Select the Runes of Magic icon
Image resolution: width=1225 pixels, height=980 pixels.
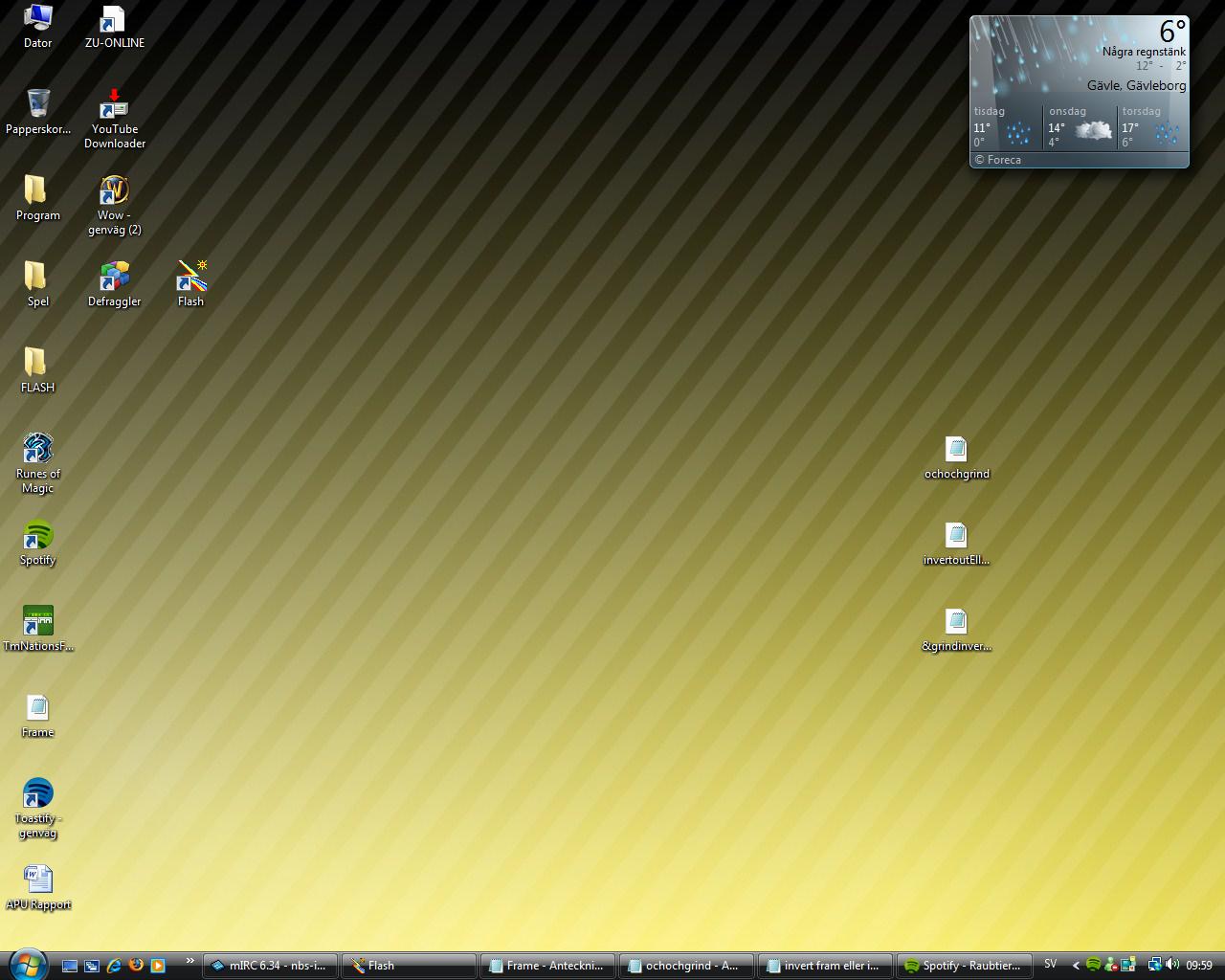(37, 463)
